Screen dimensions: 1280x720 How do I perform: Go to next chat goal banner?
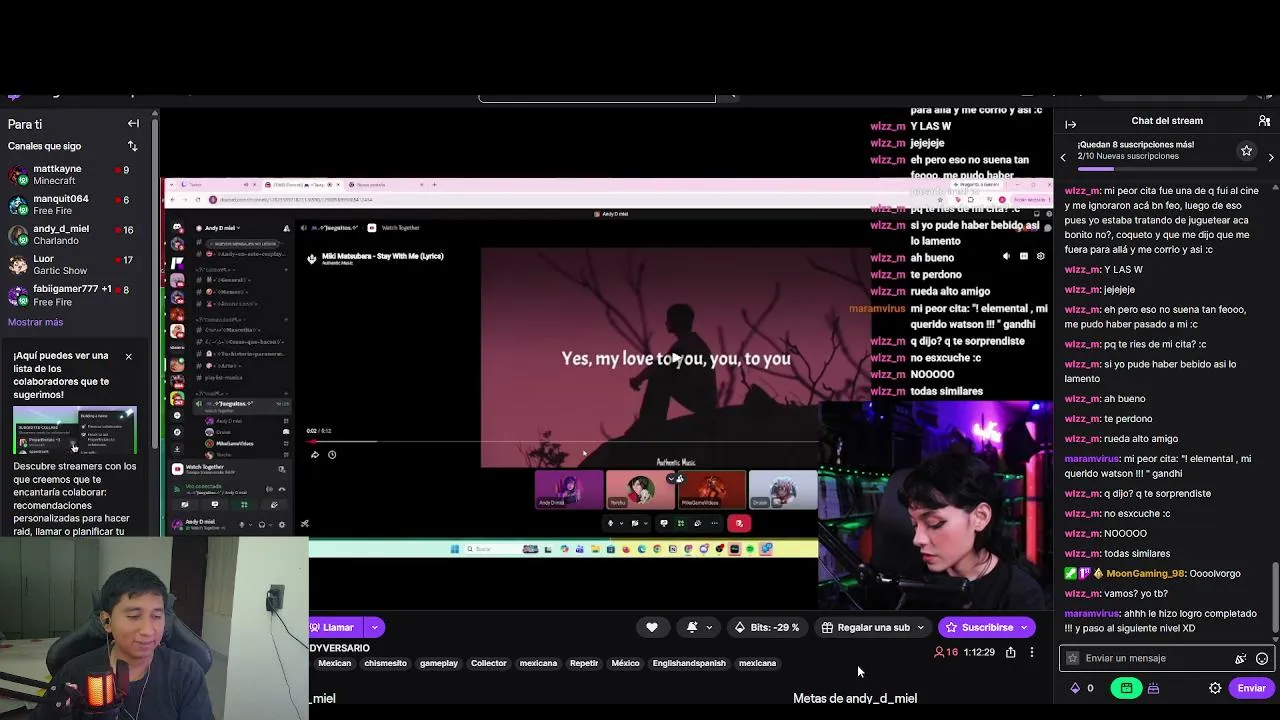[1271, 157]
